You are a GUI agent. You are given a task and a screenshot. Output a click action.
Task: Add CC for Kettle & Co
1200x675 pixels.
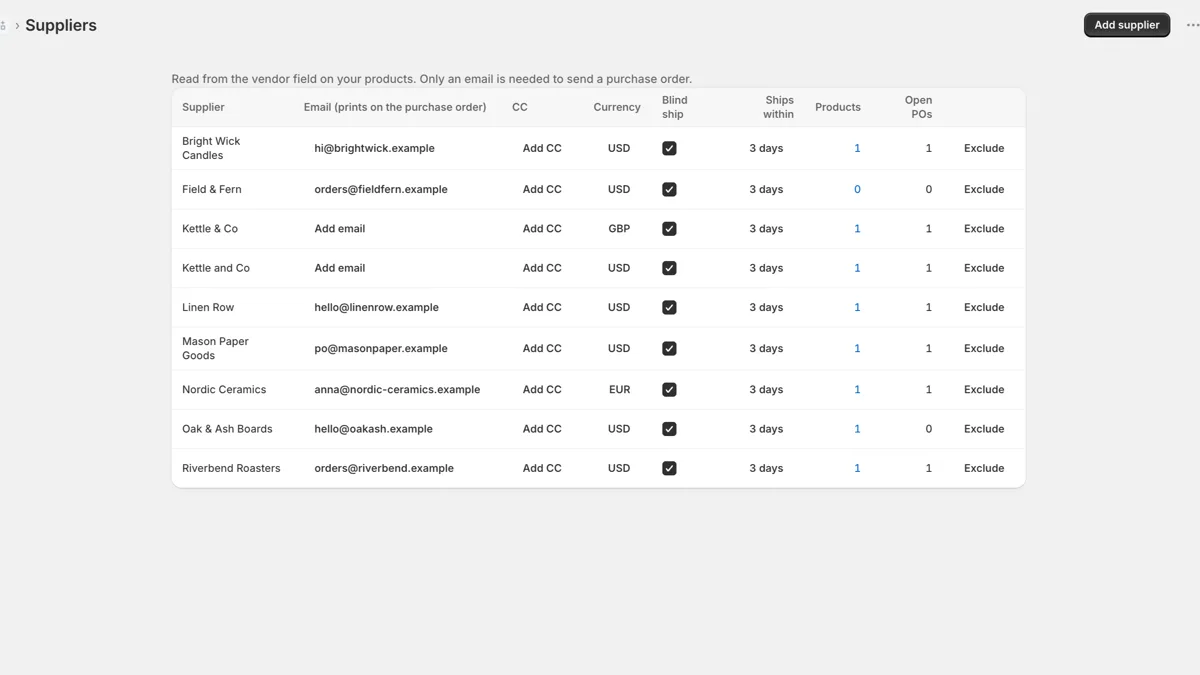click(x=542, y=229)
